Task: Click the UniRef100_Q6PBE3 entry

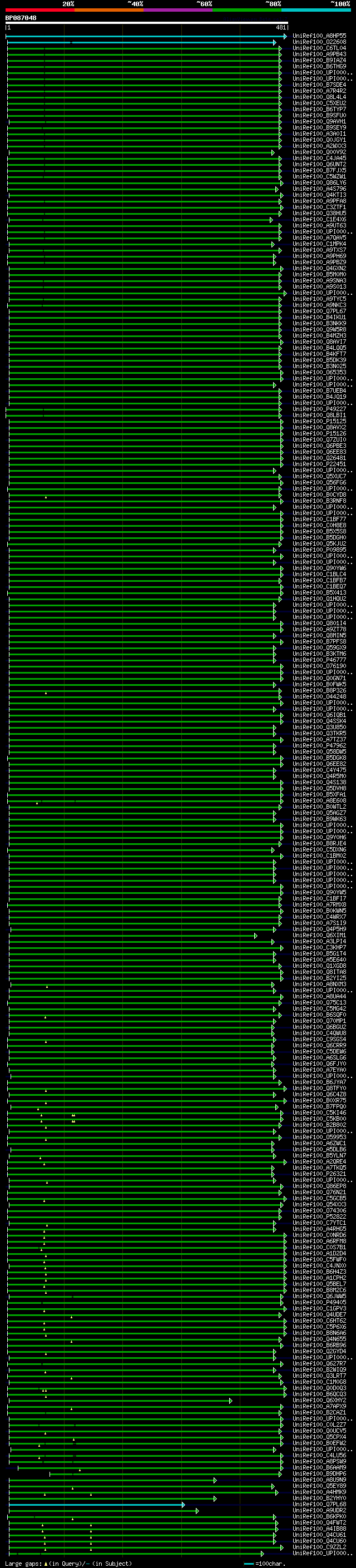Action: click(319, 446)
